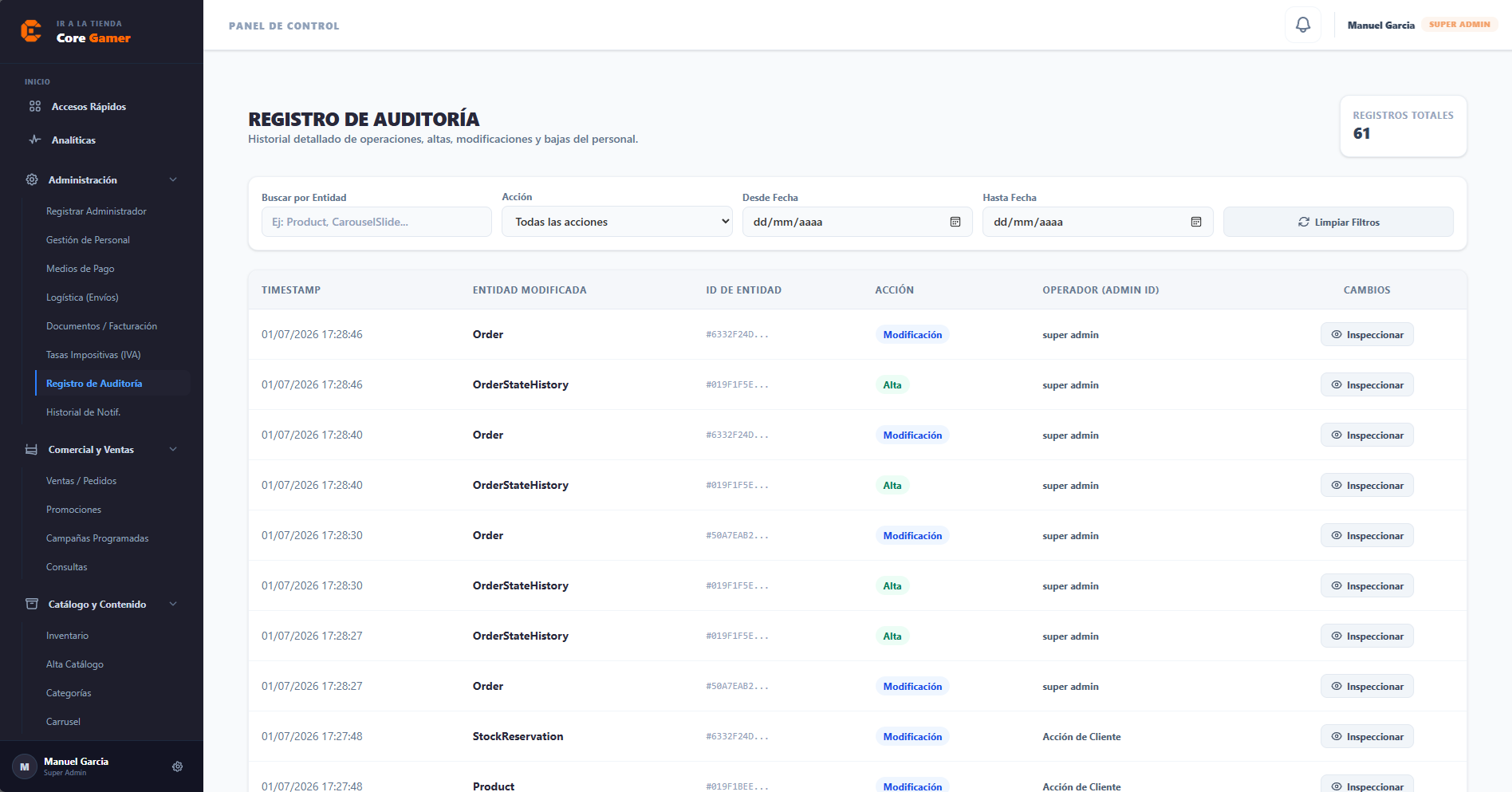Go to Gestión de Personal
The height and width of the screenshot is (792, 1512).
(x=88, y=240)
